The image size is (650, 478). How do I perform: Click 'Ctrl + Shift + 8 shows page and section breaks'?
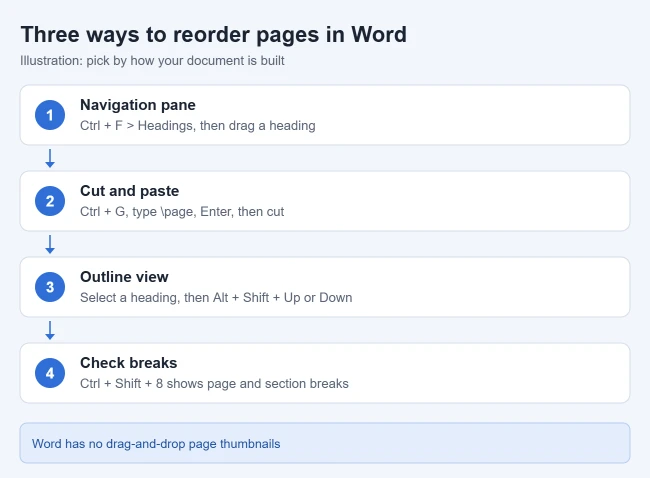214,383
